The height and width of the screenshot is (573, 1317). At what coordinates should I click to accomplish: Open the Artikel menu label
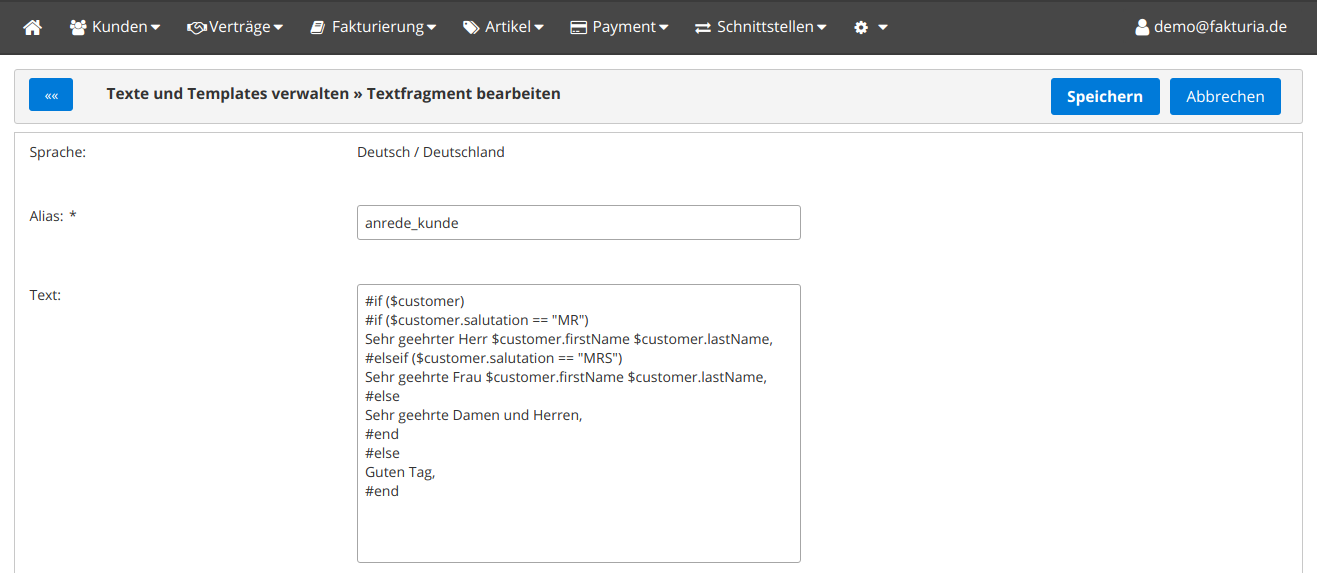click(507, 27)
